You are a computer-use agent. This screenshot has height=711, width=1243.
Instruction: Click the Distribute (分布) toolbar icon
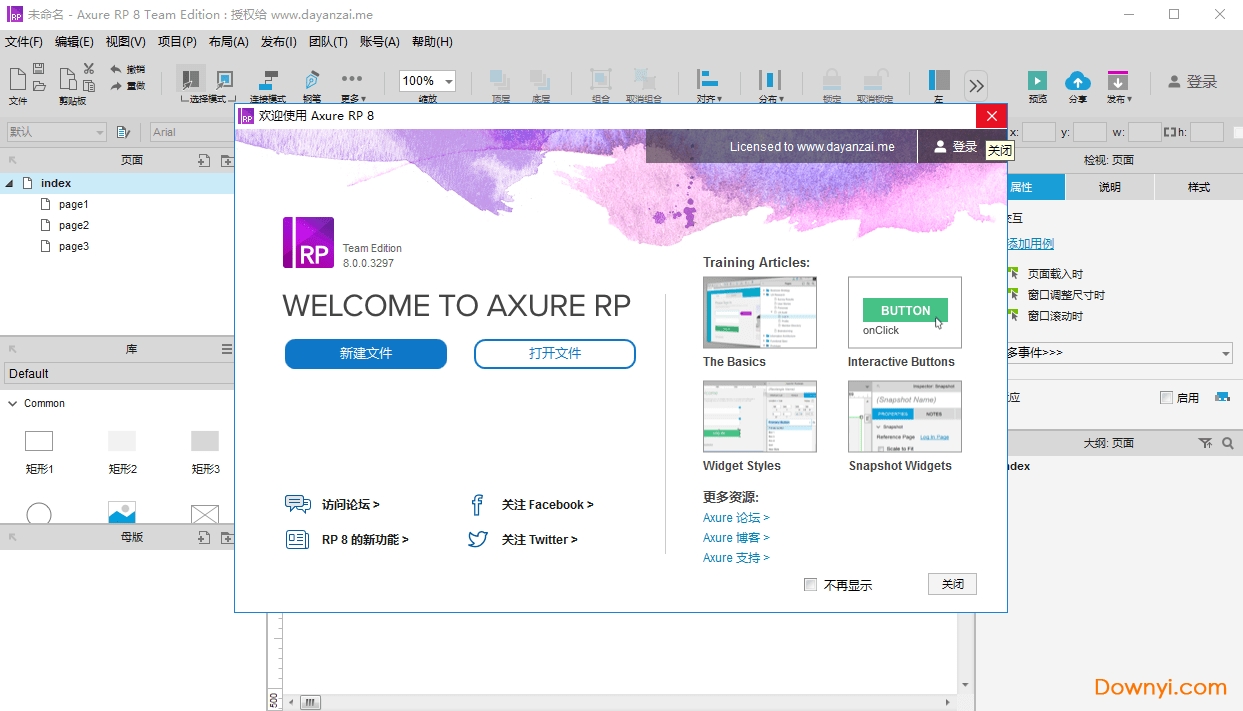click(770, 80)
